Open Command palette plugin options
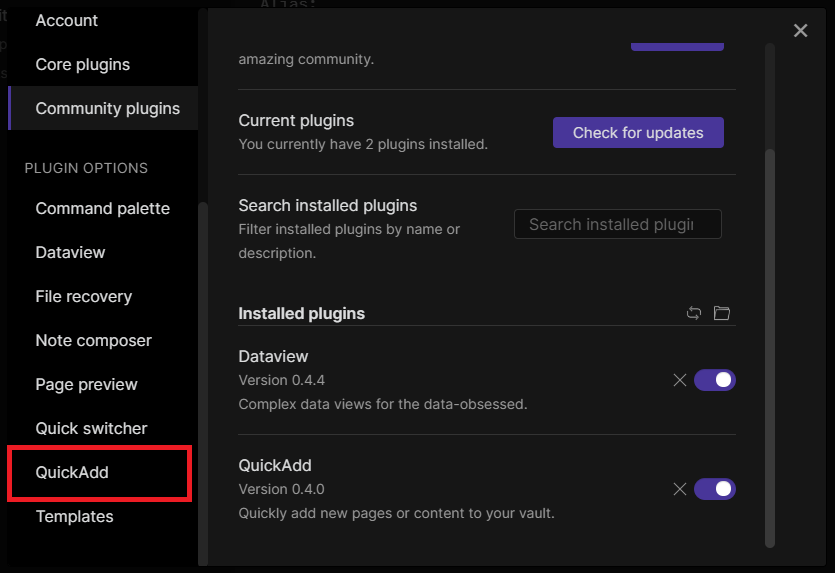Screen dimensions: 835x573 (103, 208)
